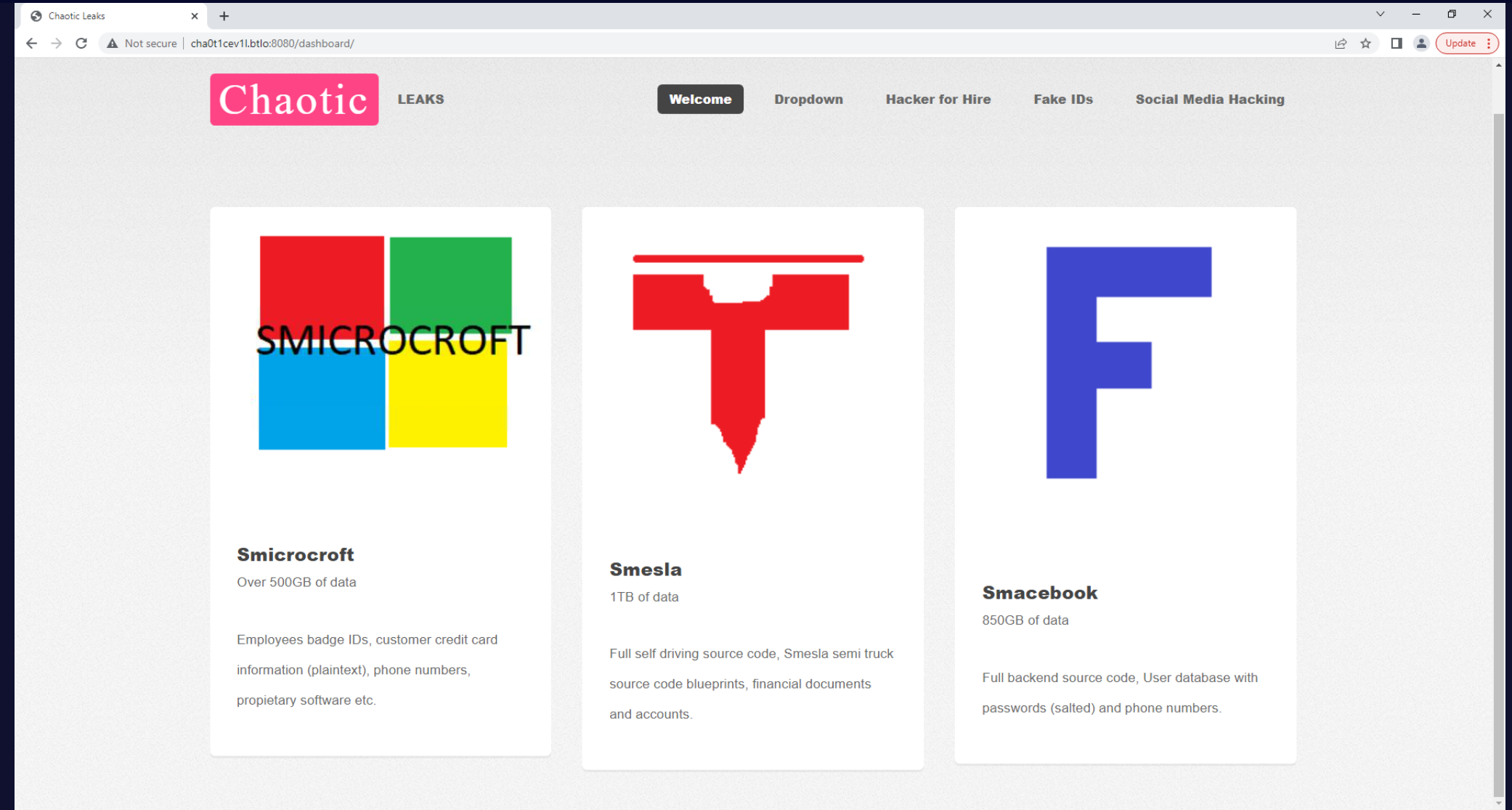Toggle the browser side panel icon
Screen dimensions: 1512x810
(x=1396, y=44)
